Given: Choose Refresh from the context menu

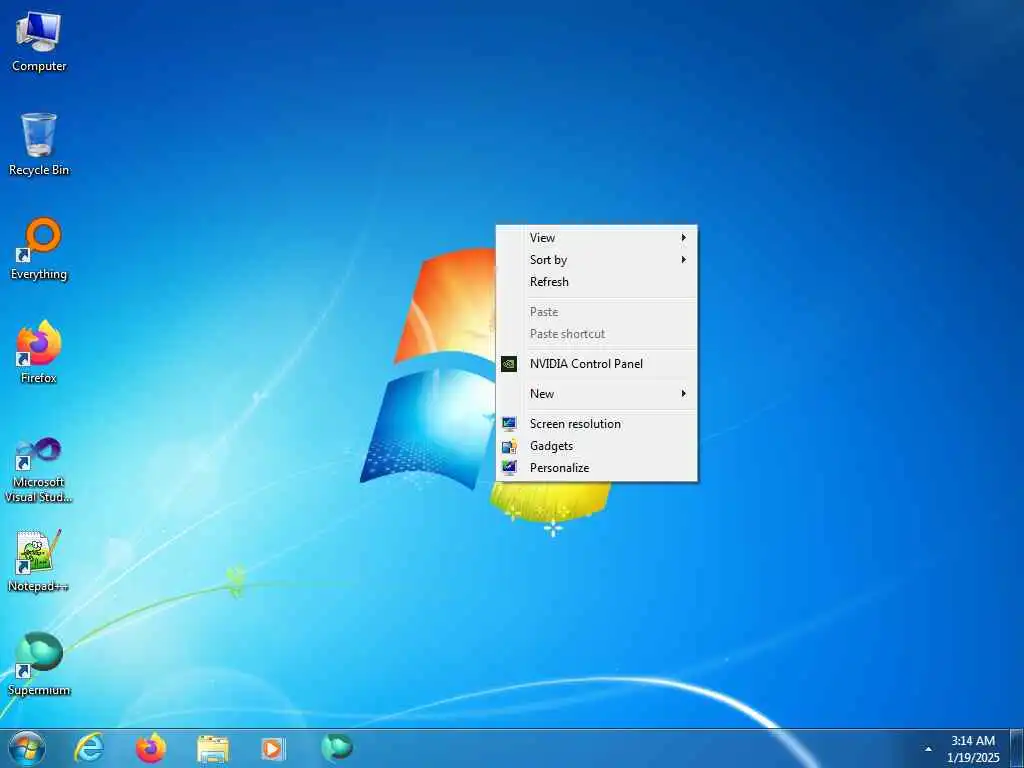Looking at the screenshot, I should 596,282.
